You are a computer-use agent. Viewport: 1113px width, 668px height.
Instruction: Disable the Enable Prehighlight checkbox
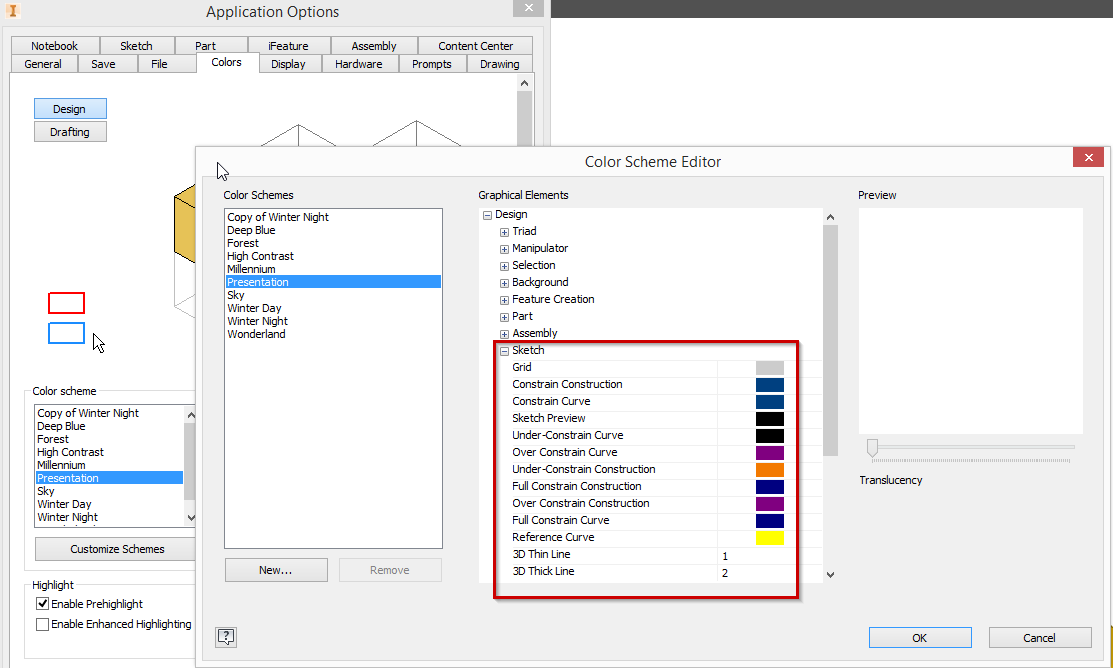click(42, 603)
